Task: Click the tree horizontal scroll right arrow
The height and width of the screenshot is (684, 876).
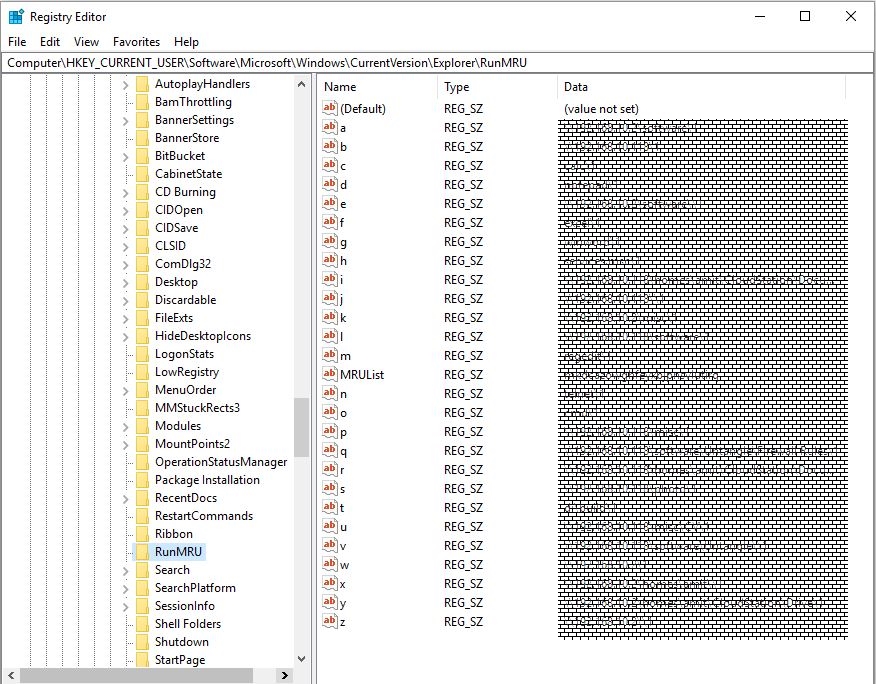Action: point(285,675)
